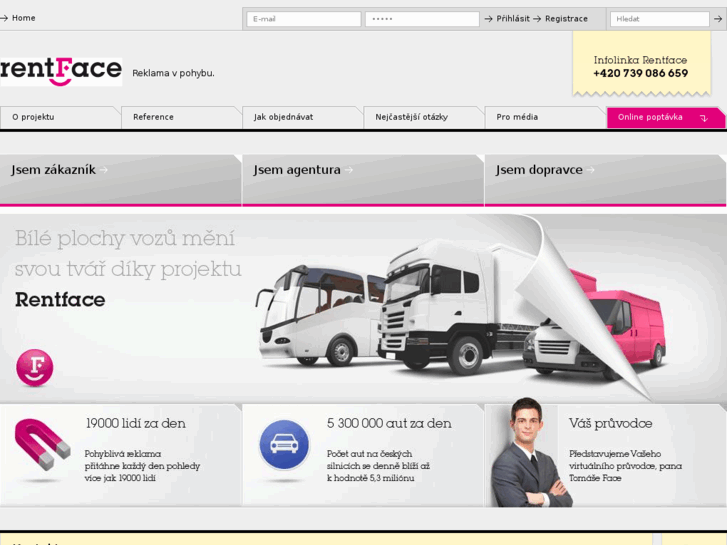Click the rentFace logo

tap(61, 71)
